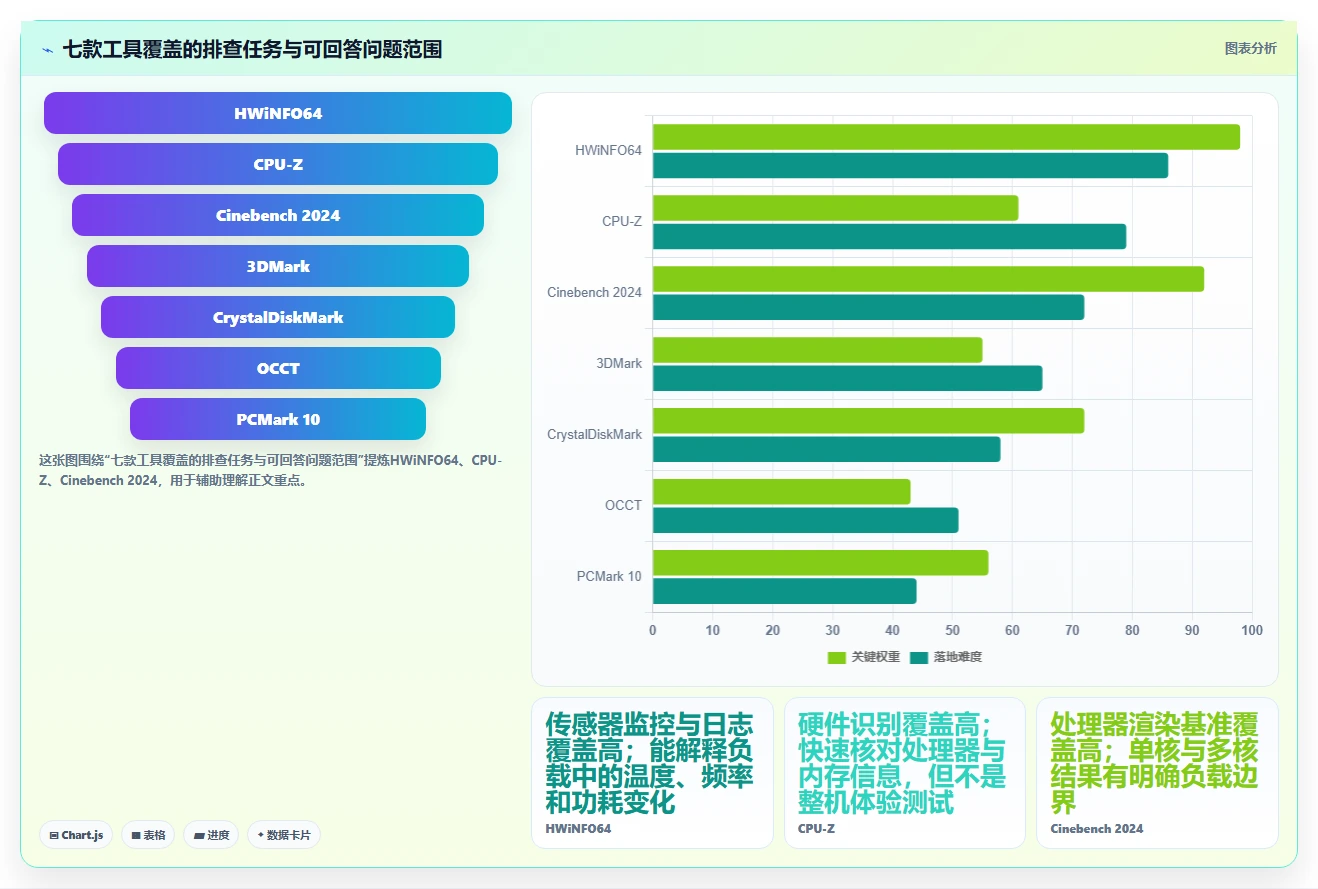
Task: Click the OCCT chart axis label
Action: point(623,506)
